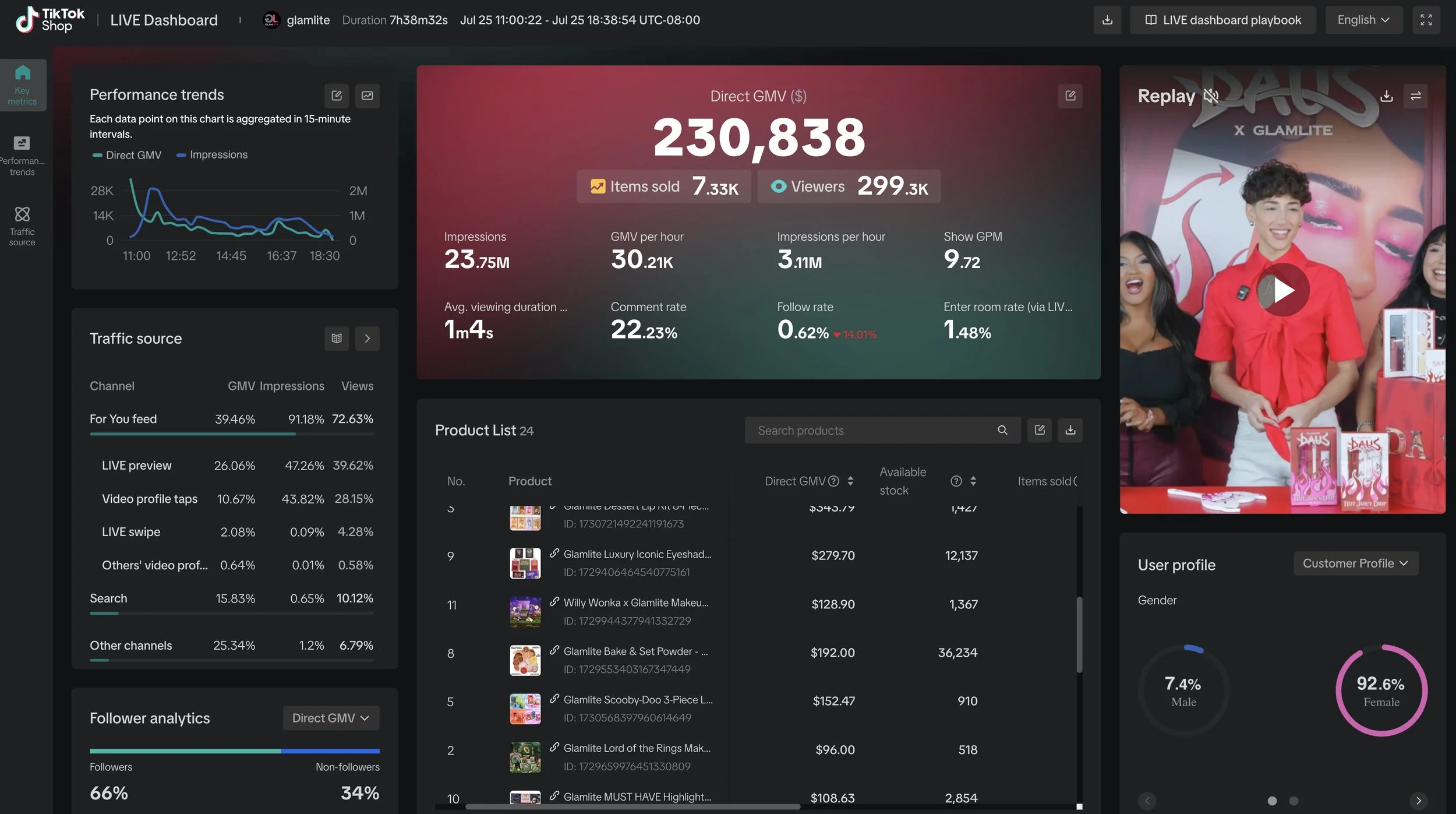Screen dimensions: 1456x814
Task: Select Key metrics in the sidebar
Action: tap(22, 85)
